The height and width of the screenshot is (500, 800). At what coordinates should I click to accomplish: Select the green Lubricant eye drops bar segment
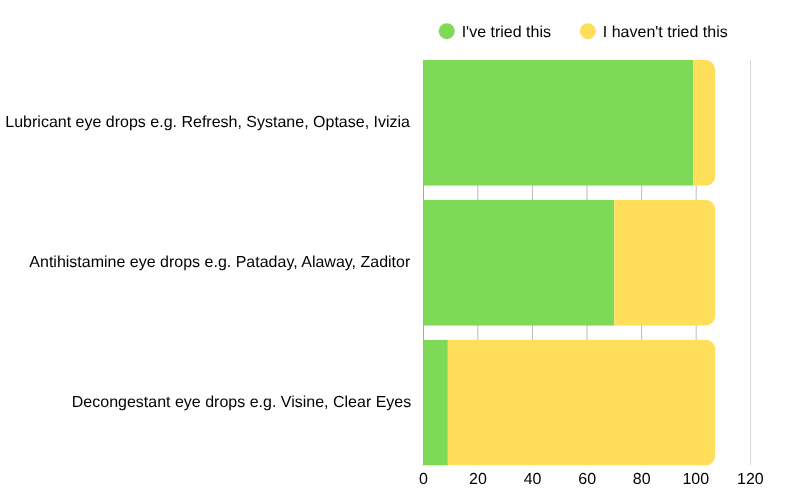(x=558, y=122)
